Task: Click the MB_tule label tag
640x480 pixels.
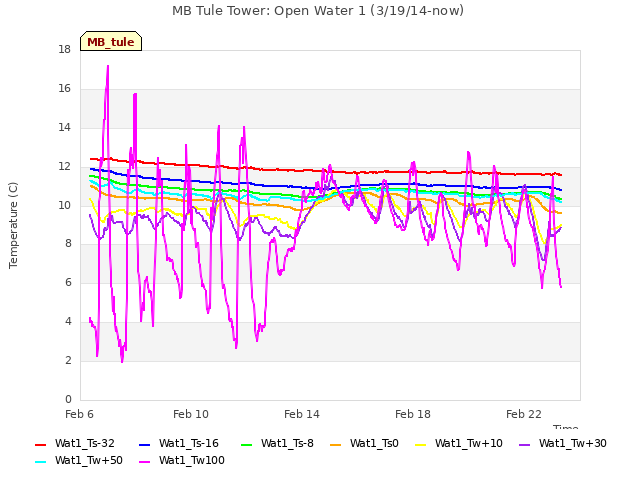Action: click(111, 41)
